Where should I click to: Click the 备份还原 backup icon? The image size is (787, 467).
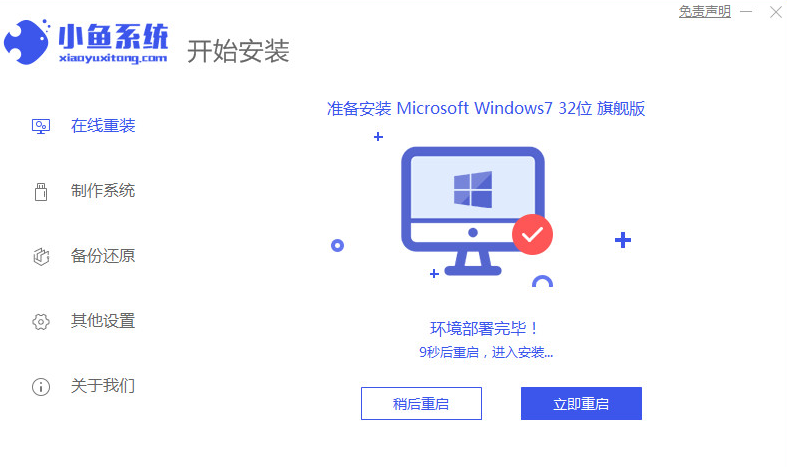click(41, 256)
